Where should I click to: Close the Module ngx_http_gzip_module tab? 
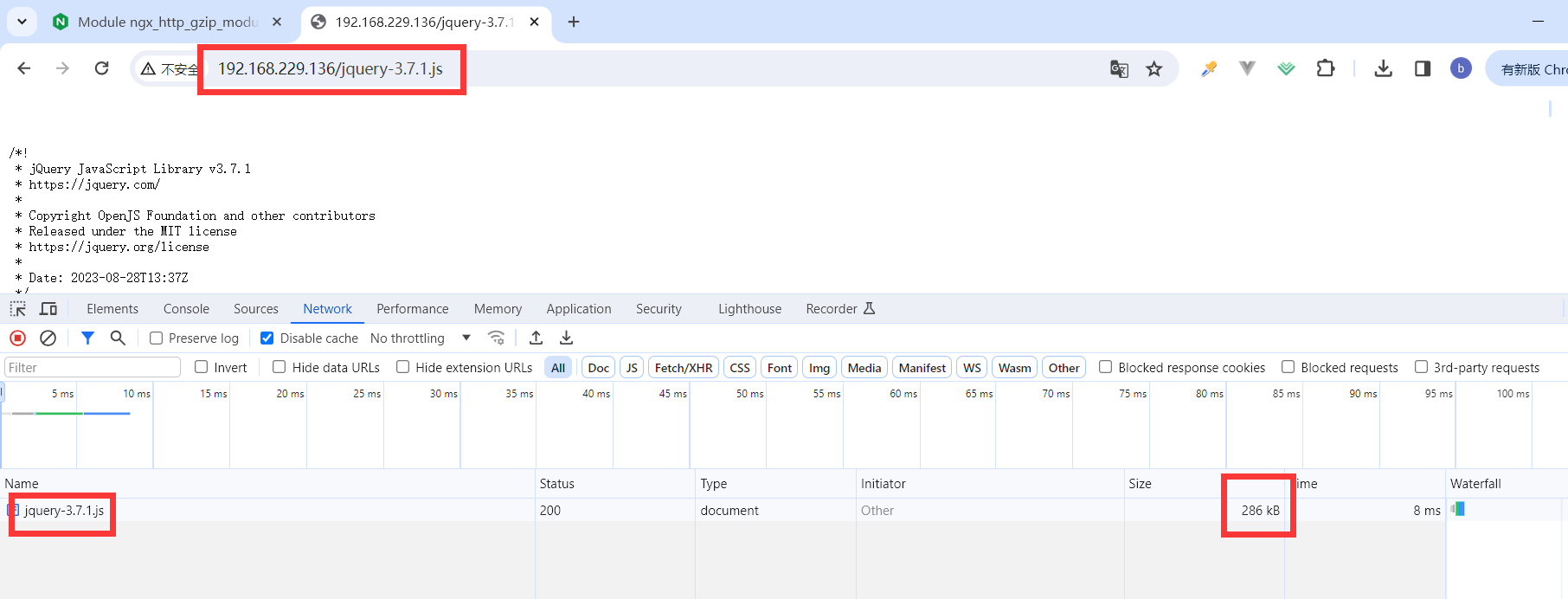pyautogui.click(x=277, y=22)
